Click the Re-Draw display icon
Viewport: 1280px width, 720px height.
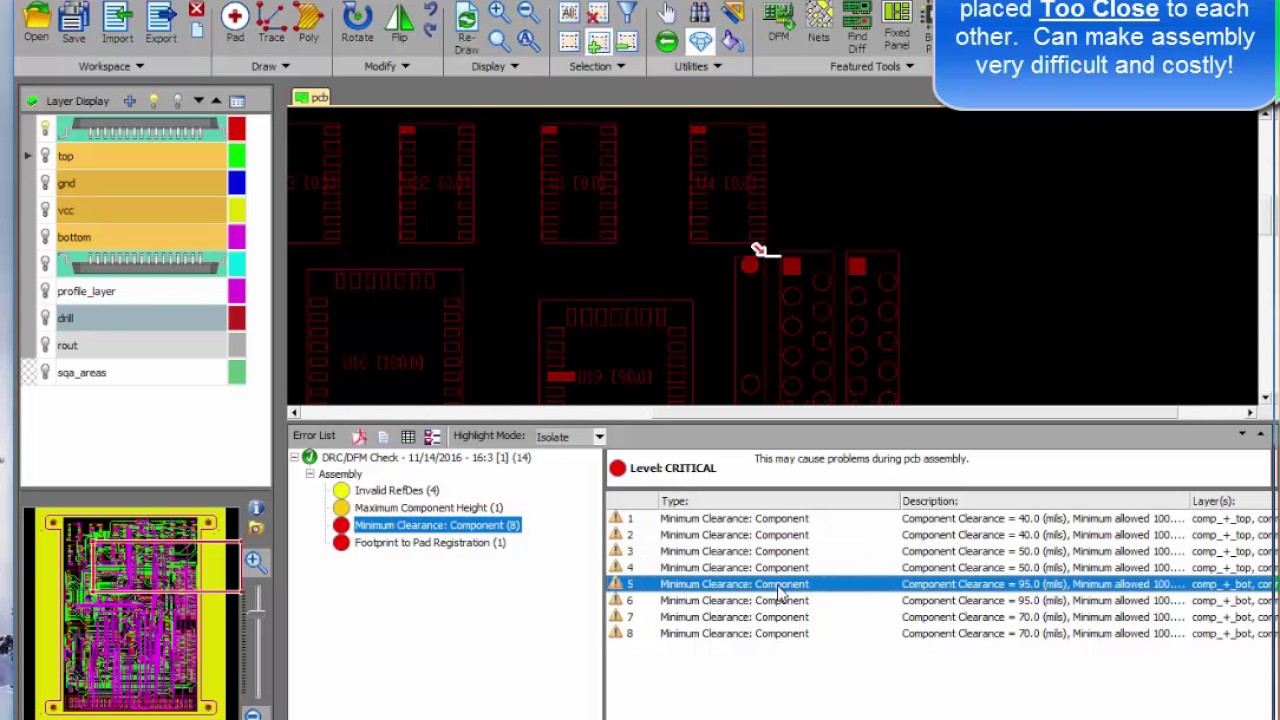tap(466, 28)
